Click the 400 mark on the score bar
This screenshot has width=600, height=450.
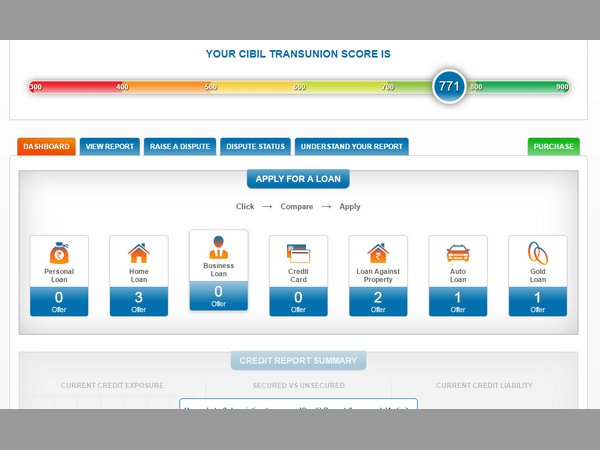click(122, 87)
